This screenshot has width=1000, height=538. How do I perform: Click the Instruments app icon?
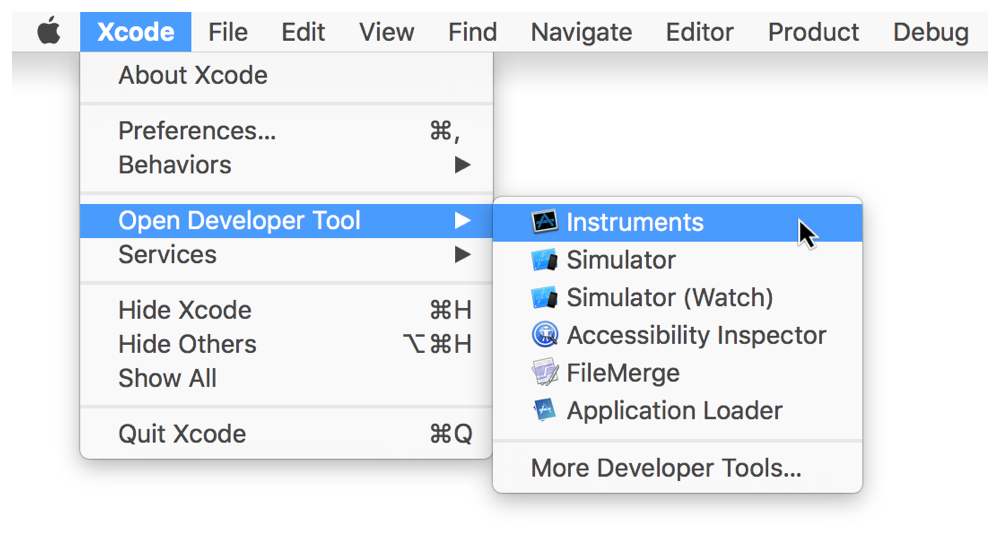[544, 222]
